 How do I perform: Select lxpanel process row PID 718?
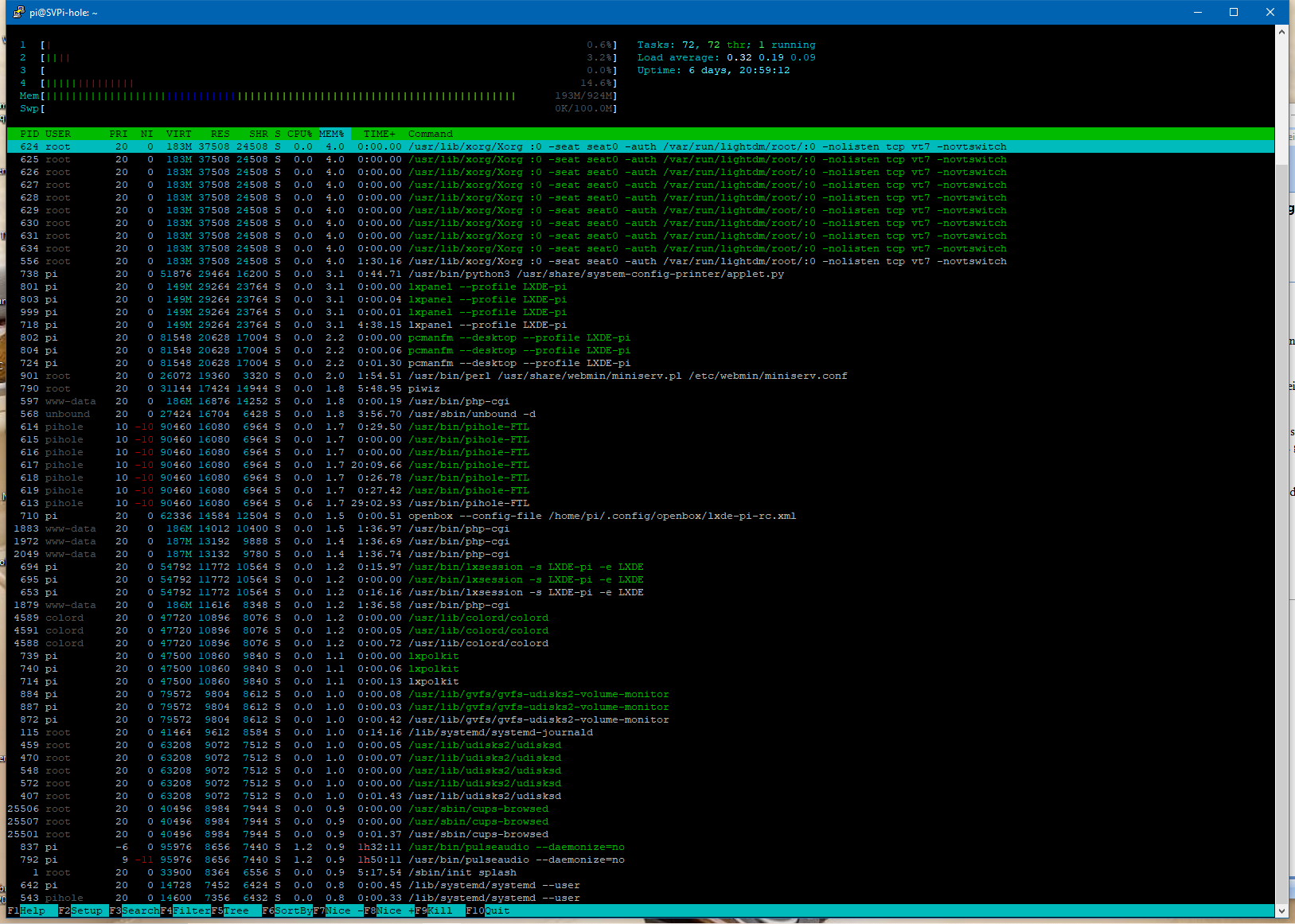coord(641,325)
